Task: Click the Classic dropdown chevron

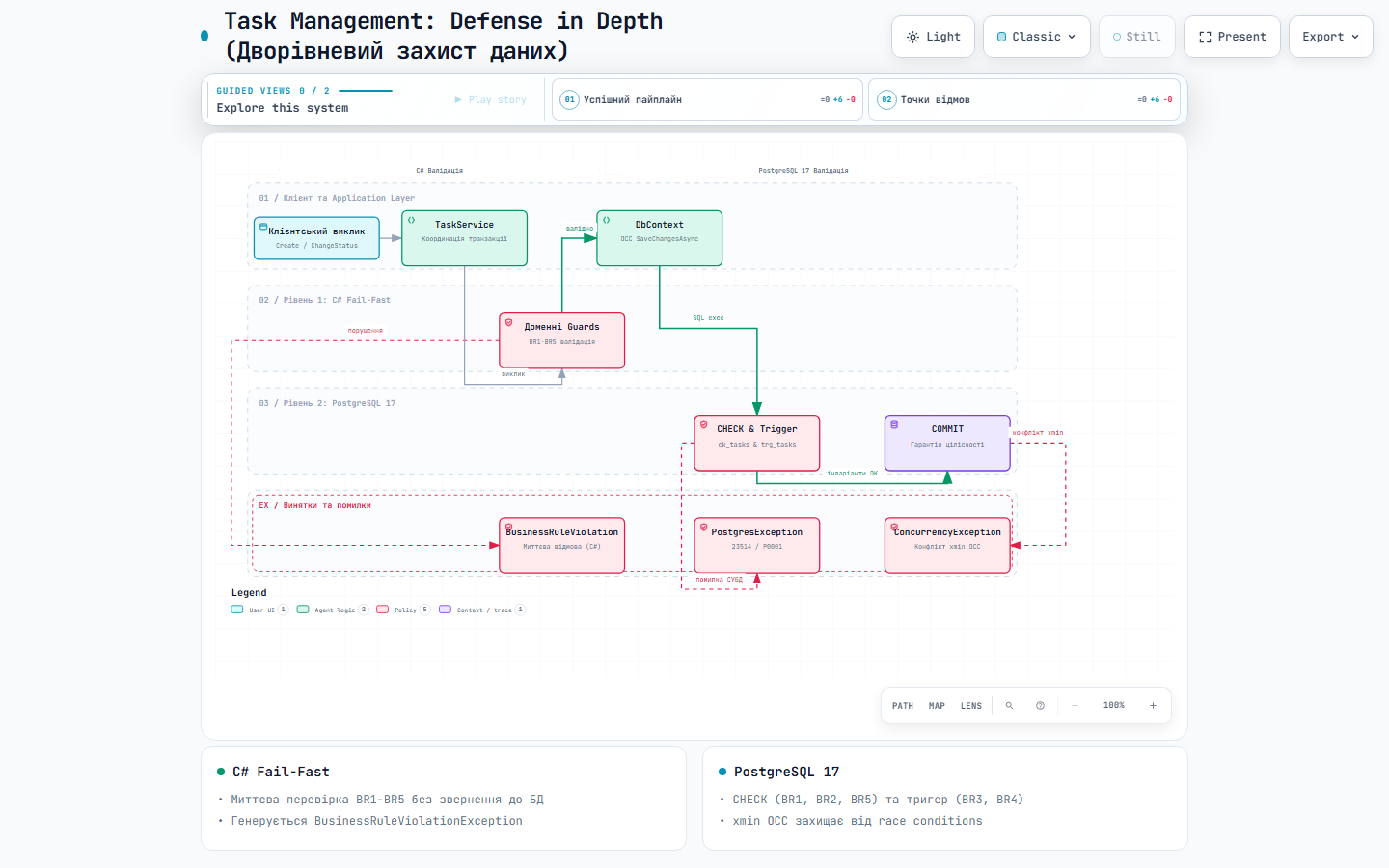Action: coord(1072,37)
